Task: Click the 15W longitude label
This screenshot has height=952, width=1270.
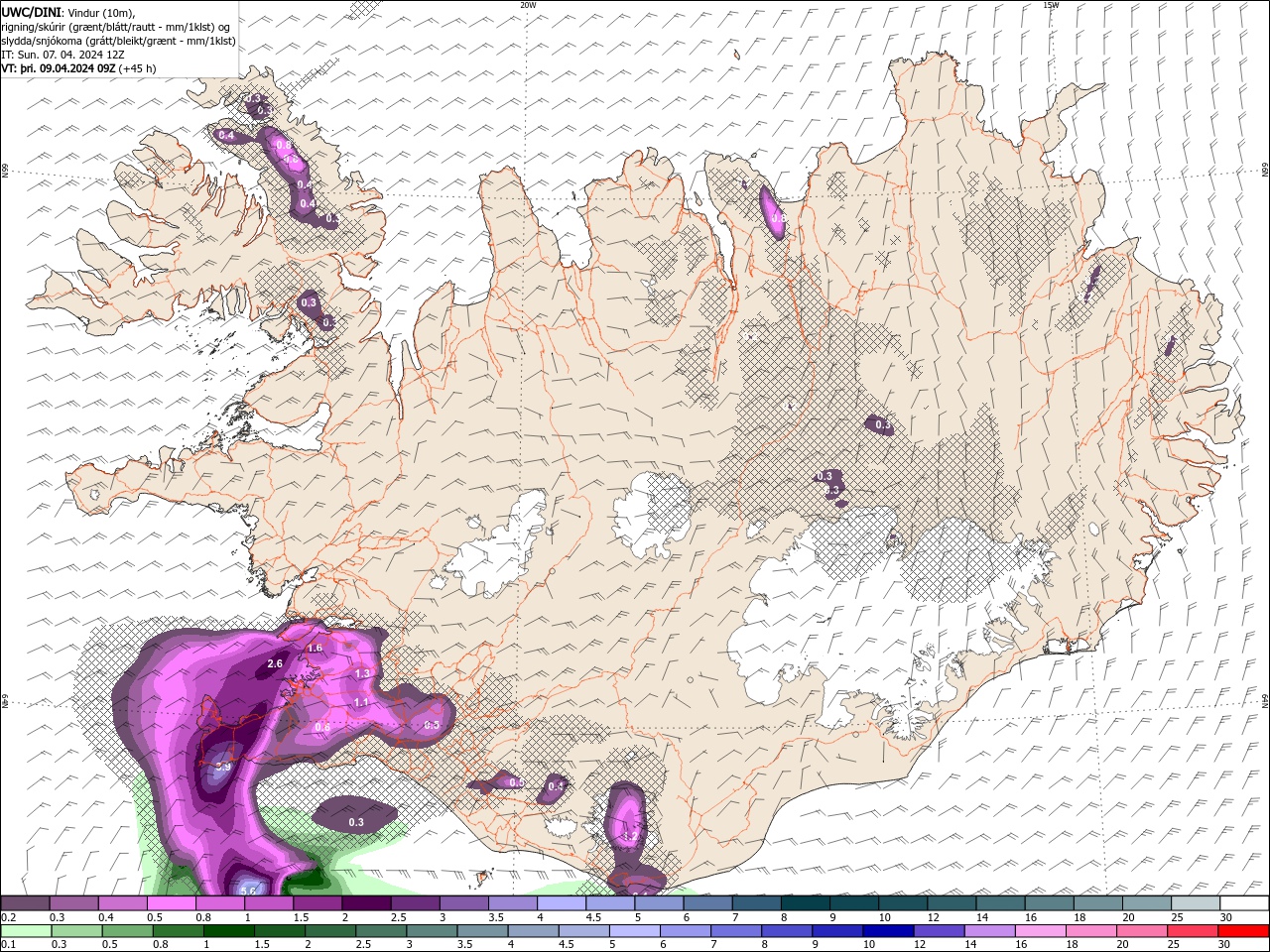Action: coord(1051,5)
